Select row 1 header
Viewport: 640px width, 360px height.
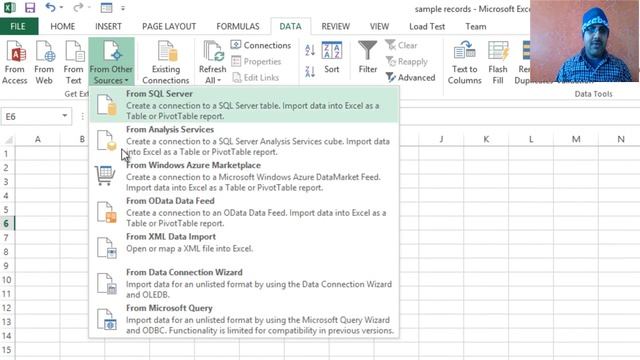(x=6, y=154)
